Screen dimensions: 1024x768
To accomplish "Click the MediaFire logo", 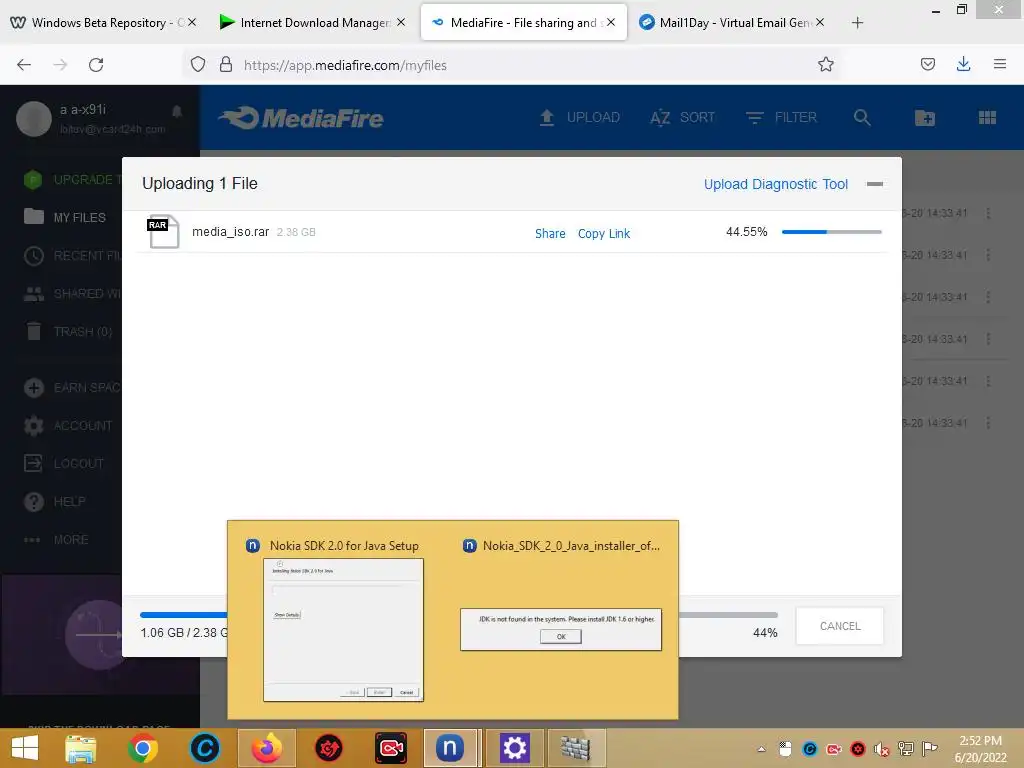I will coord(301,118).
